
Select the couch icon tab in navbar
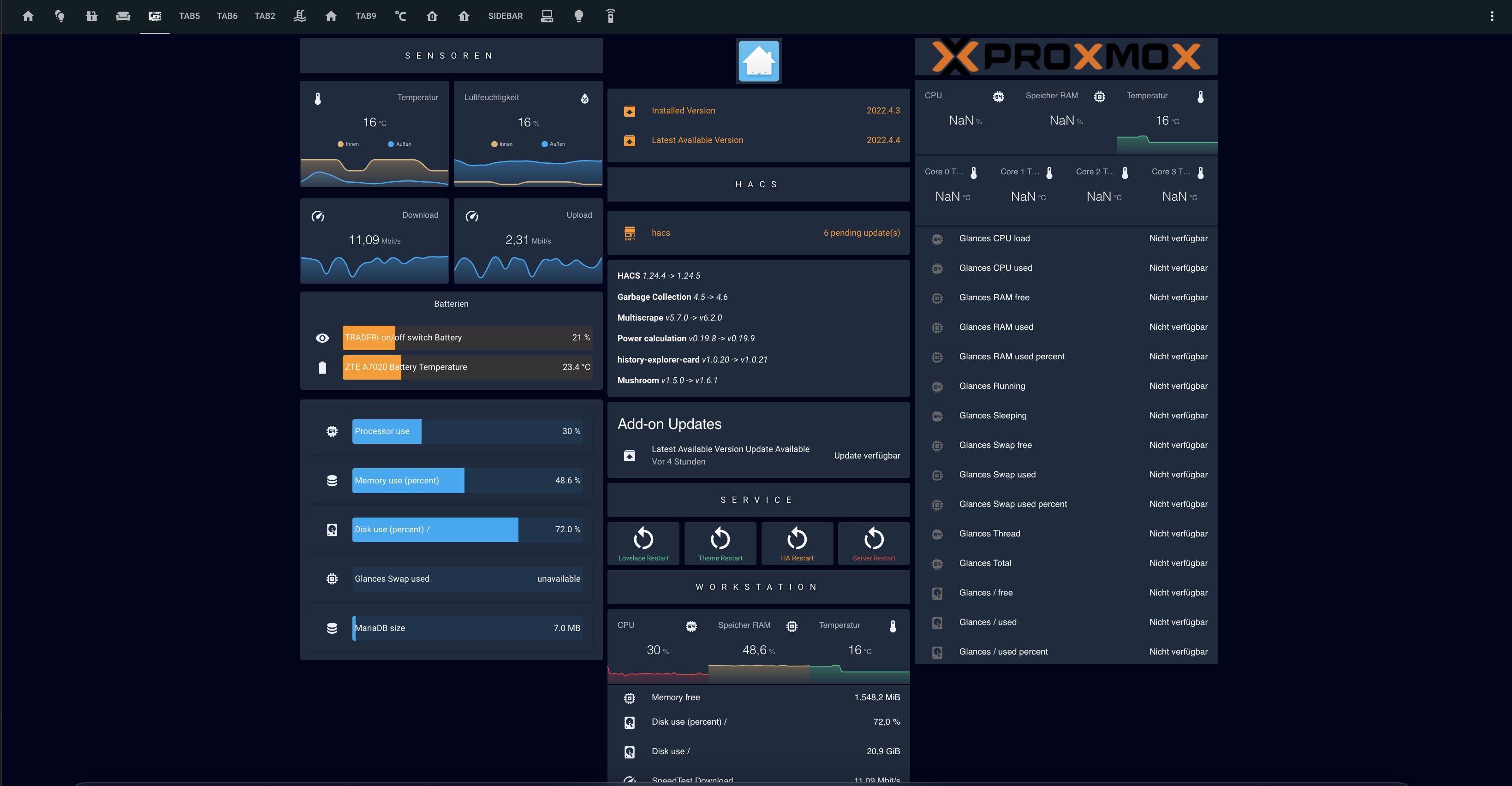pyautogui.click(x=123, y=16)
